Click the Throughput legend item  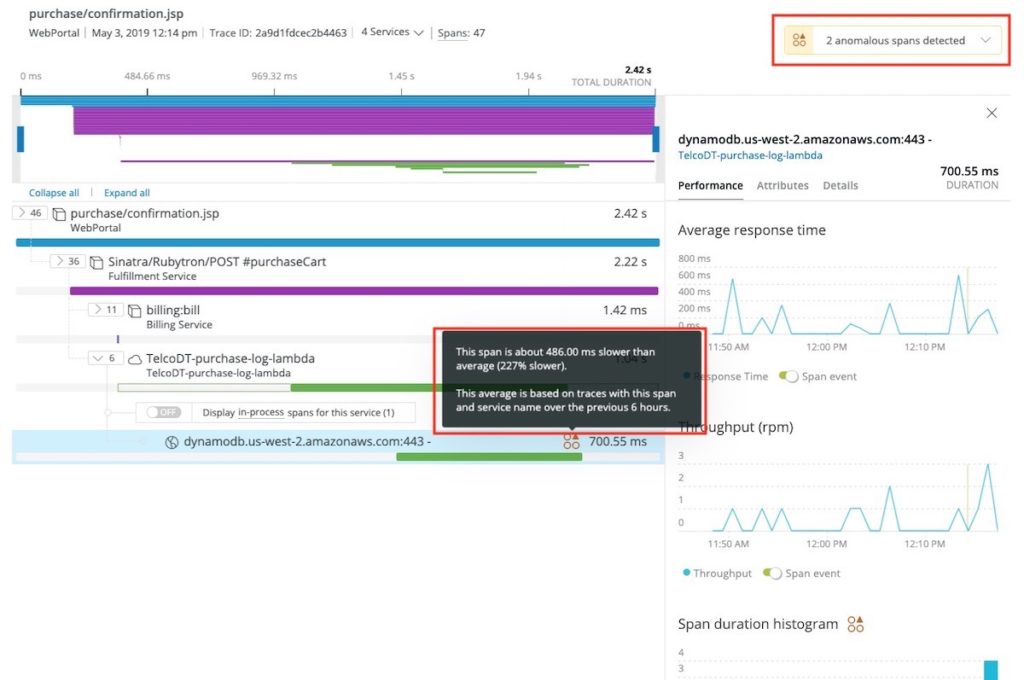point(716,573)
